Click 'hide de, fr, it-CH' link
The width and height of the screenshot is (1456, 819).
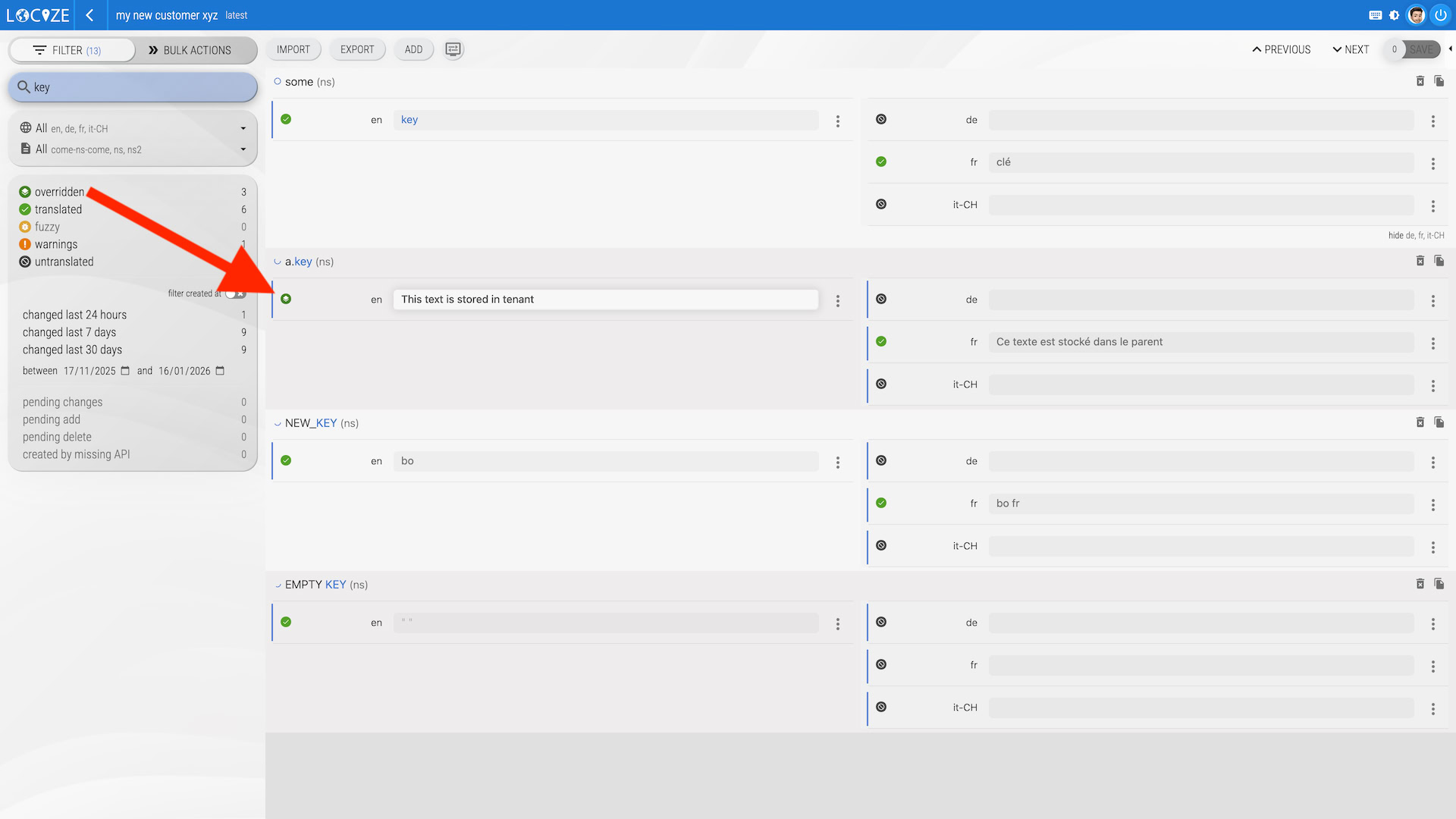coord(1416,235)
